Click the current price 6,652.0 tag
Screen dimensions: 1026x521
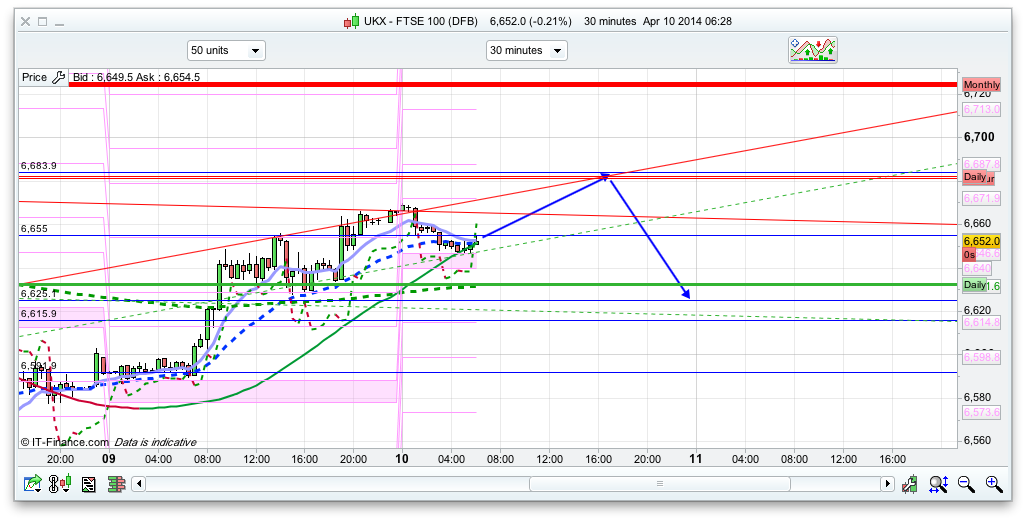coord(980,241)
